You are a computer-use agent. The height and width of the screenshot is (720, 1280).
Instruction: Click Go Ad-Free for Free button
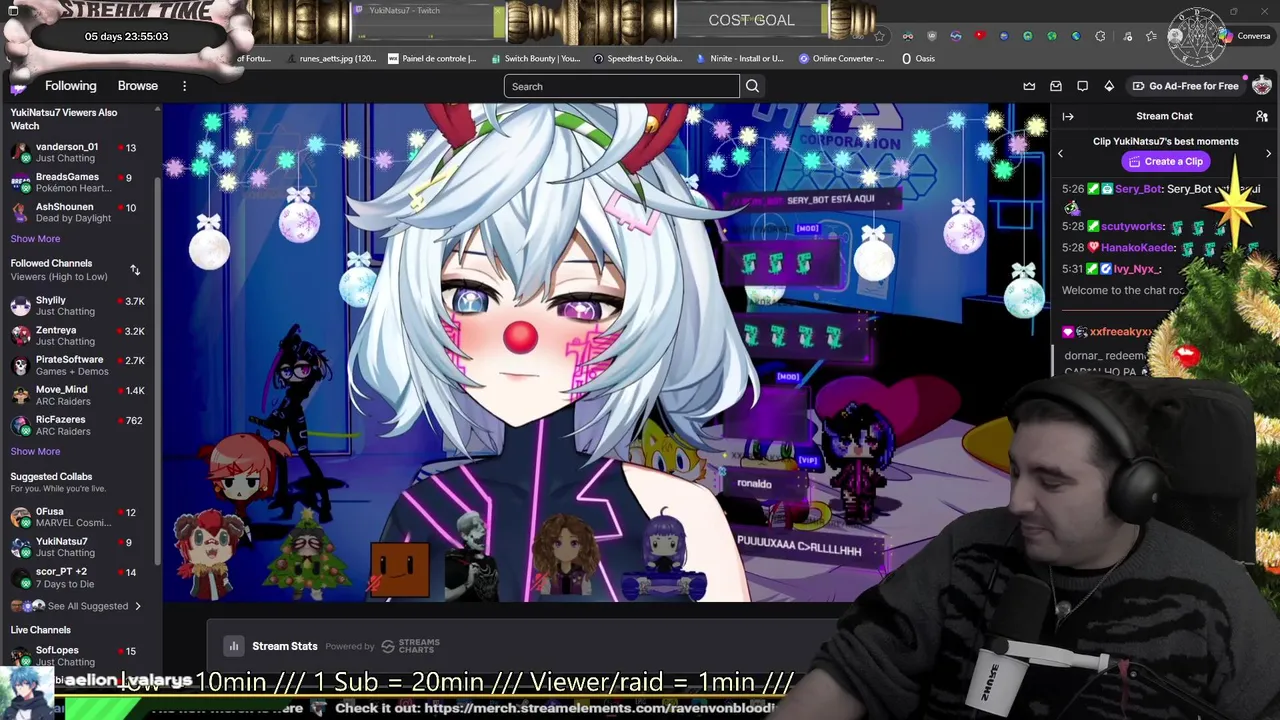(x=1186, y=86)
